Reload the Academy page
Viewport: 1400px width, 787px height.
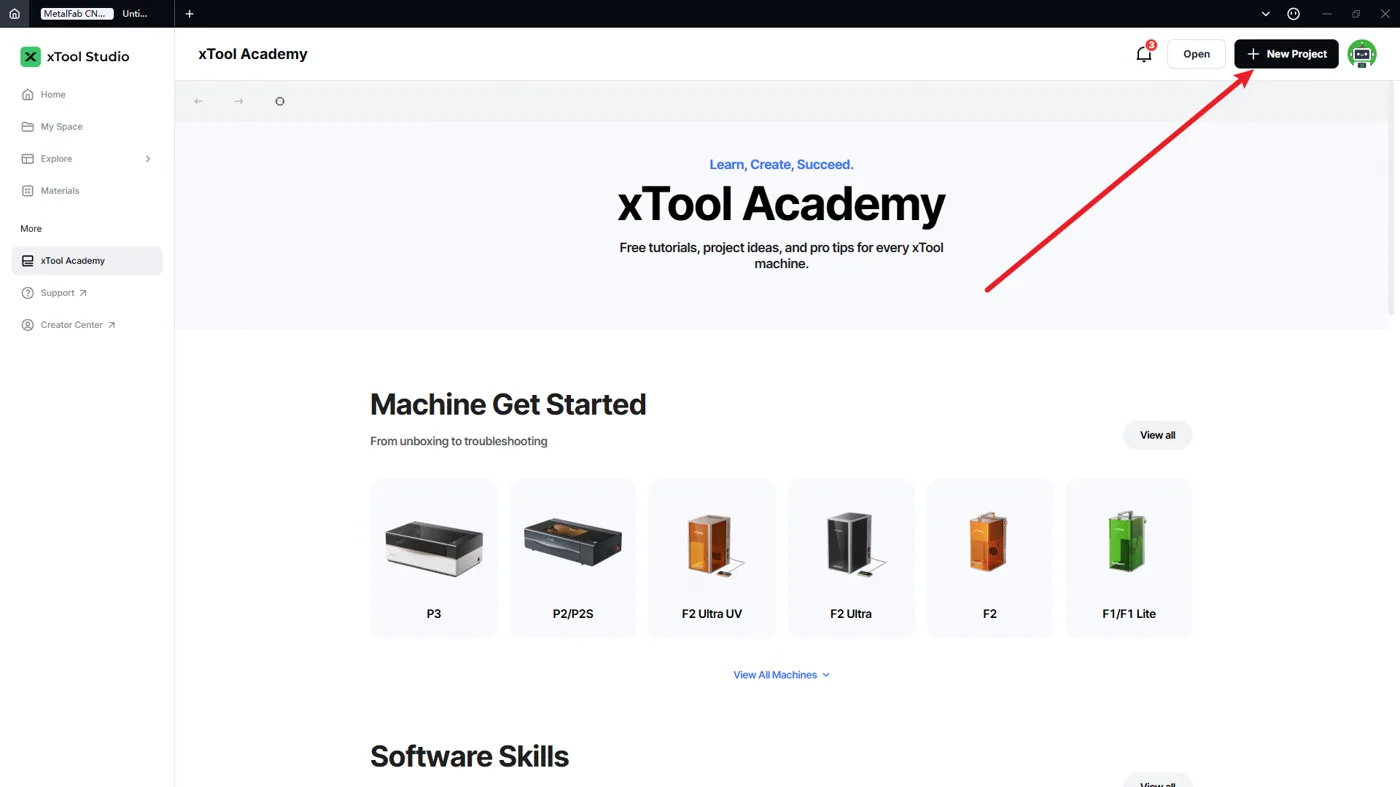click(x=280, y=101)
